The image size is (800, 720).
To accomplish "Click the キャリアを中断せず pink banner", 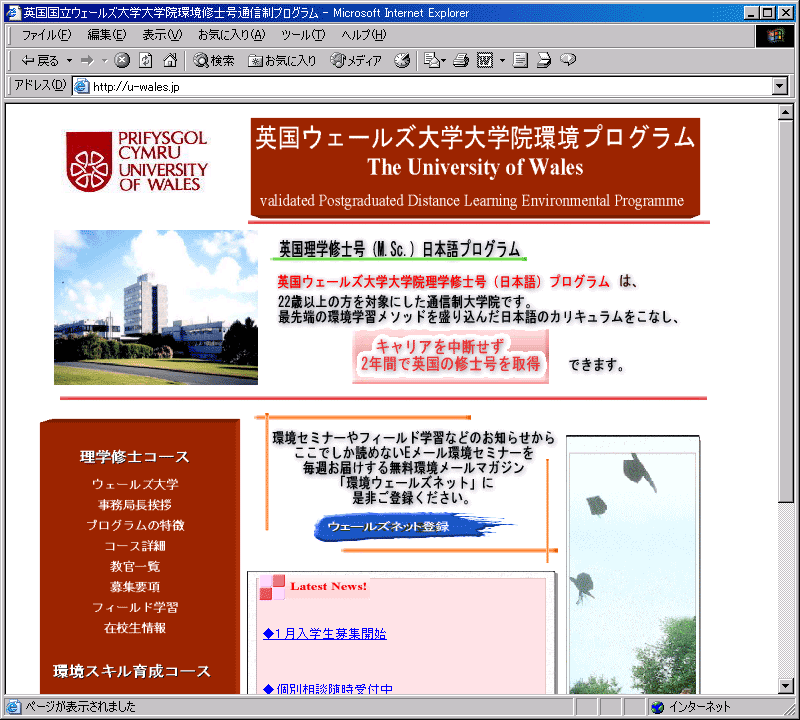I will click(x=451, y=356).
